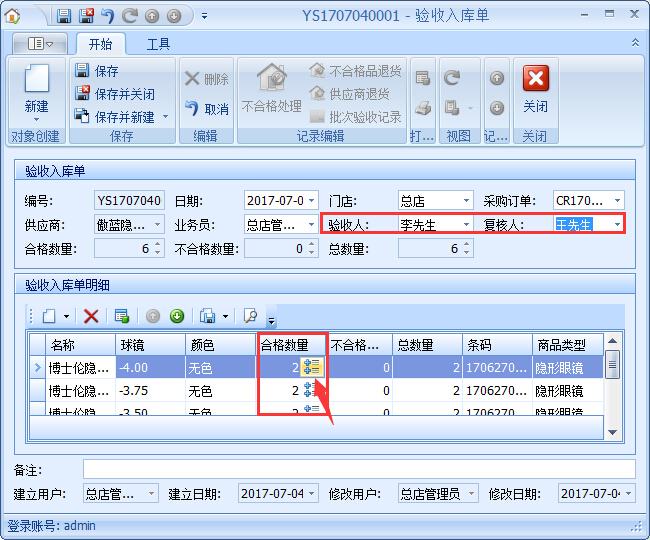Click the green down arrow in detail toolbar
Viewport: 650px width, 540px height.
[x=177, y=316]
